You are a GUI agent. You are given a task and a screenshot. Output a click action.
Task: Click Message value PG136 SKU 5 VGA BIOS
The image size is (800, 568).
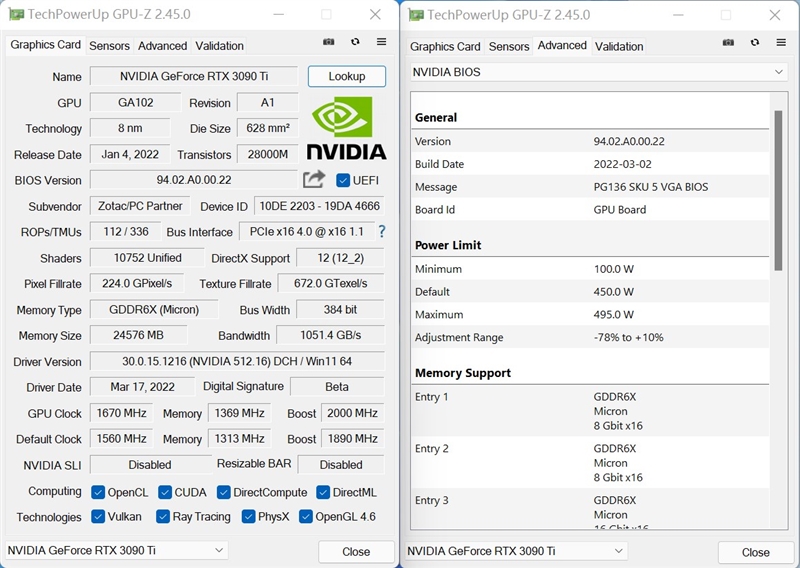(x=651, y=187)
